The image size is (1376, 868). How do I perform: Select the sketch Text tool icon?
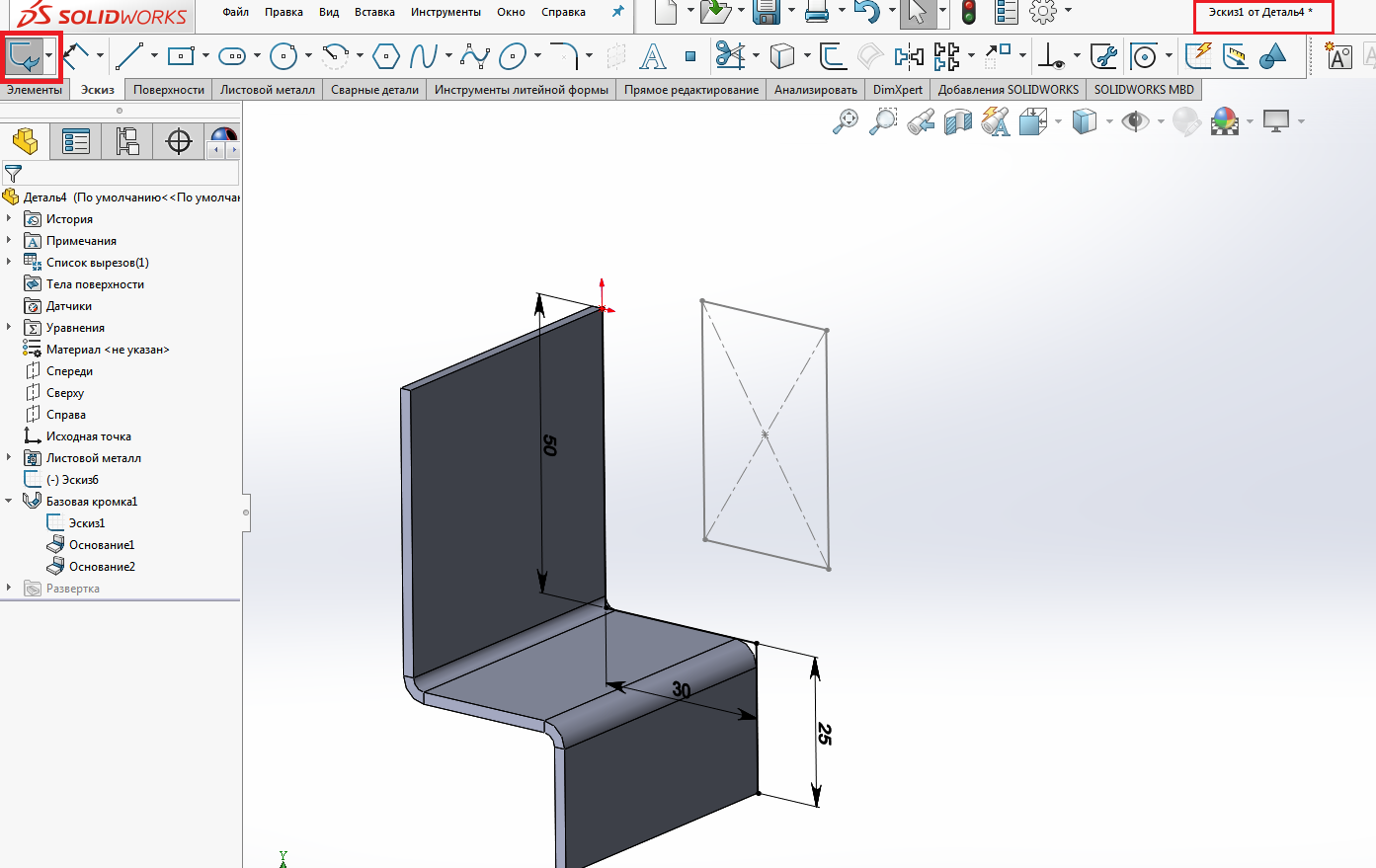653,56
